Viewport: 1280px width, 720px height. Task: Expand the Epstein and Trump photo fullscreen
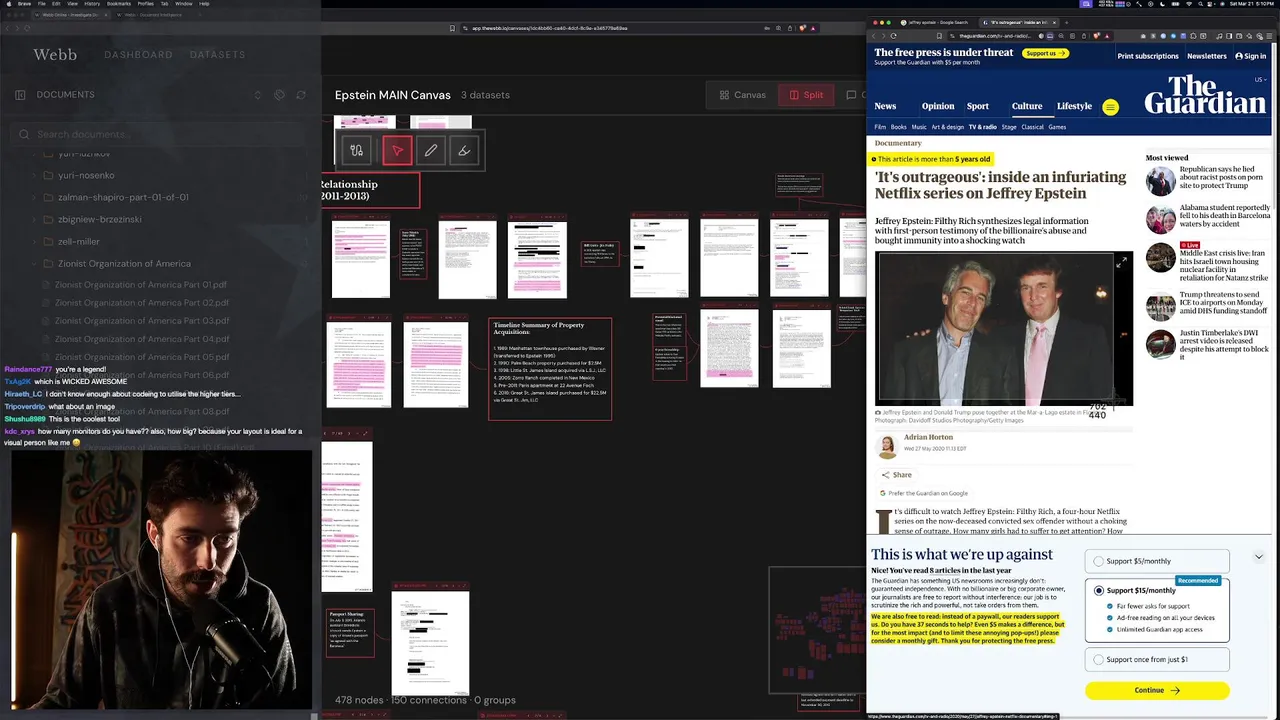(1122, 262)
